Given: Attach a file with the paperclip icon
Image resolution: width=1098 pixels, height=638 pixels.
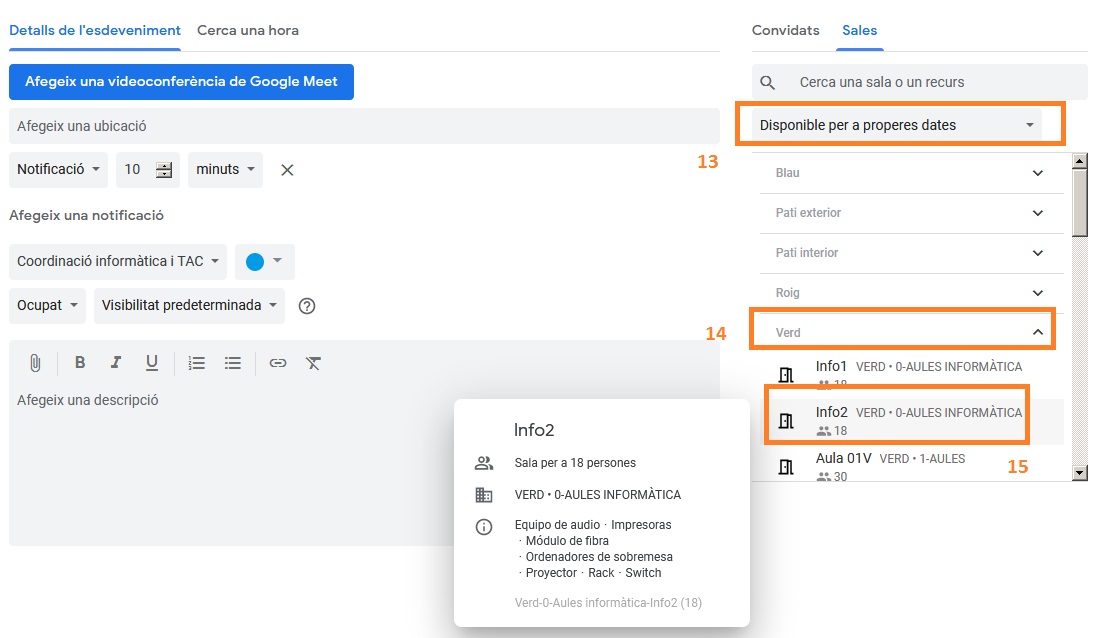Looking at the screenshot, I should tap(35, 363).
